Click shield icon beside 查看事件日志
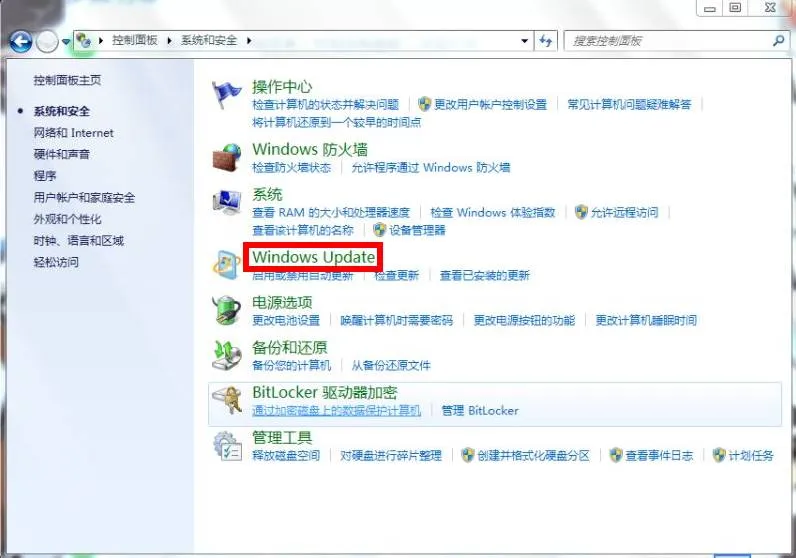 [x=616, y=455]
